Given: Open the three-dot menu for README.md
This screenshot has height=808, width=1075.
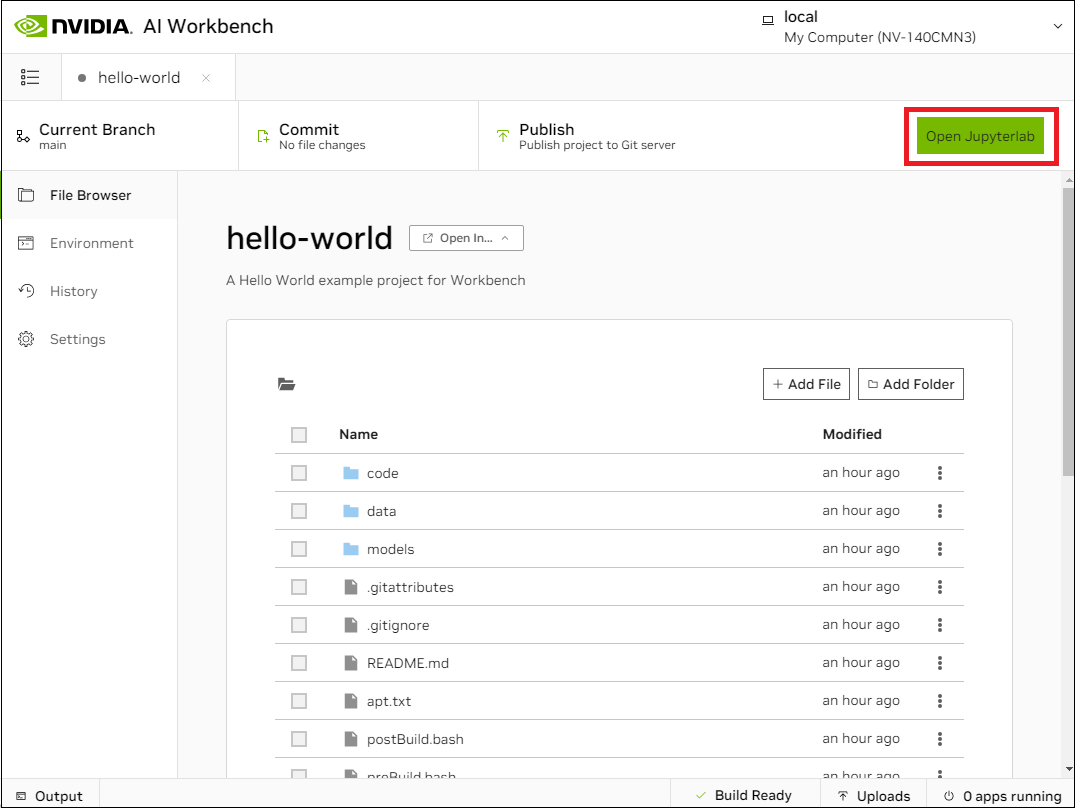Looking at the screenshot, I should (x=940, y=663).
